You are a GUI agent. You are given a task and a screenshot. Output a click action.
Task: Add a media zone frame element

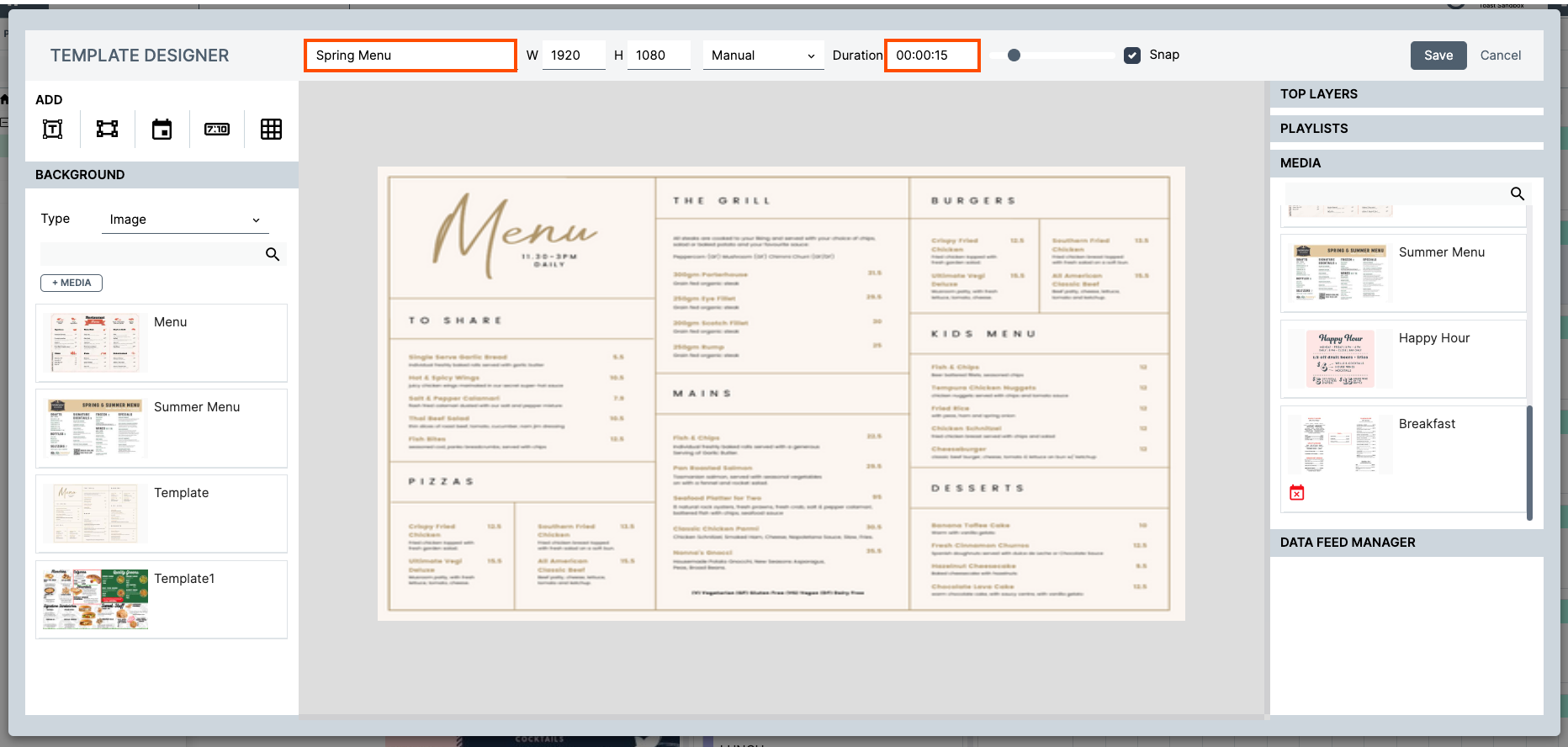coord(107,129)
